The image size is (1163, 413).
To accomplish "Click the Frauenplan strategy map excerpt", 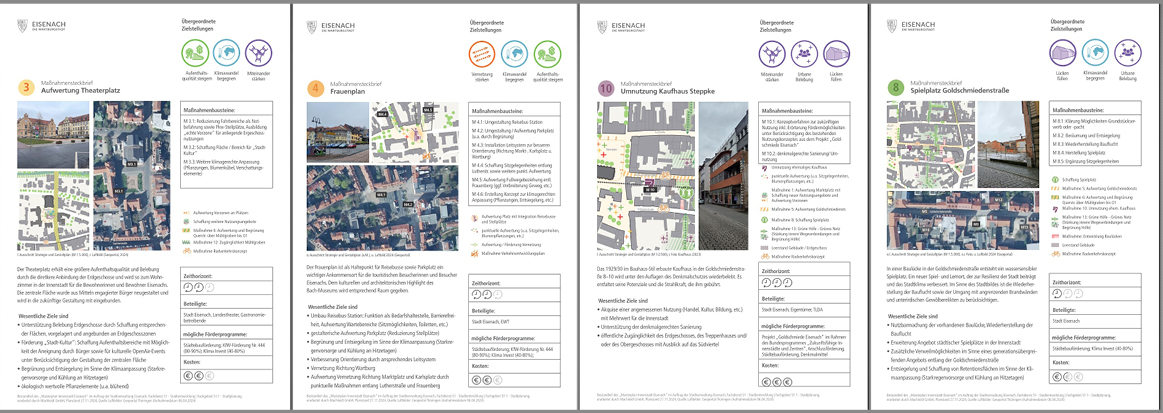I will [413, 134].
